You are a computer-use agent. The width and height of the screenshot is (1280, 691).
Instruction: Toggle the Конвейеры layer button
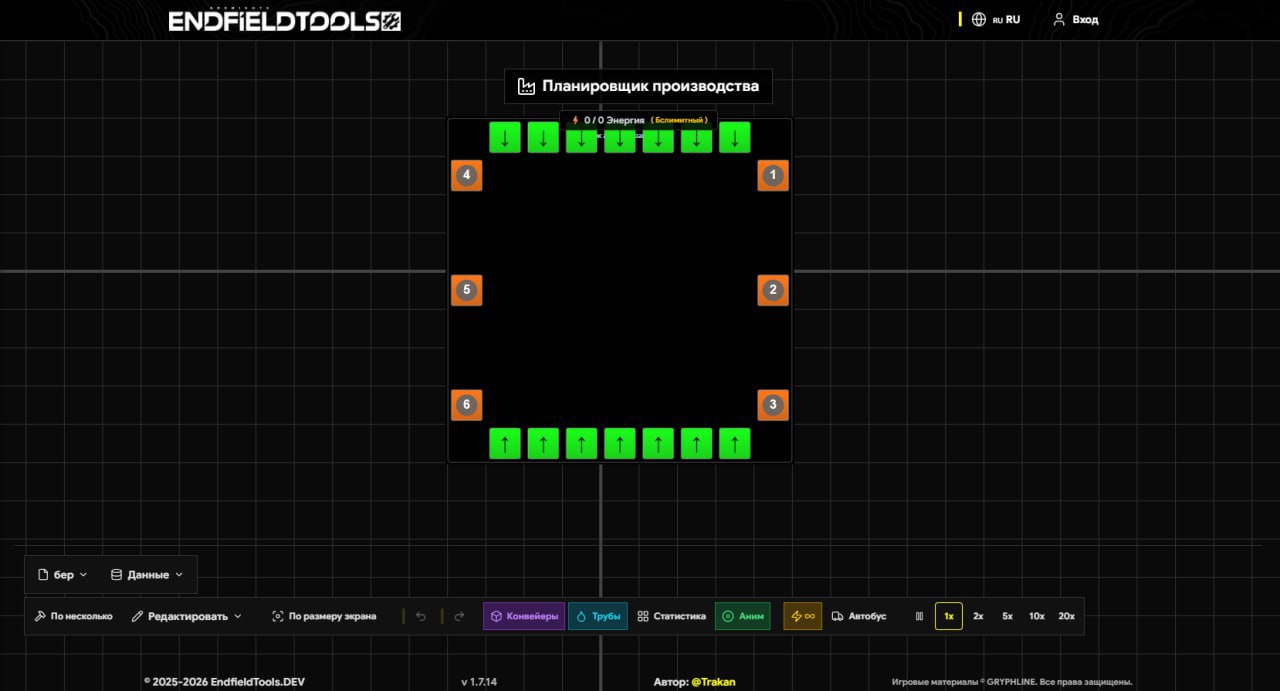524,616
